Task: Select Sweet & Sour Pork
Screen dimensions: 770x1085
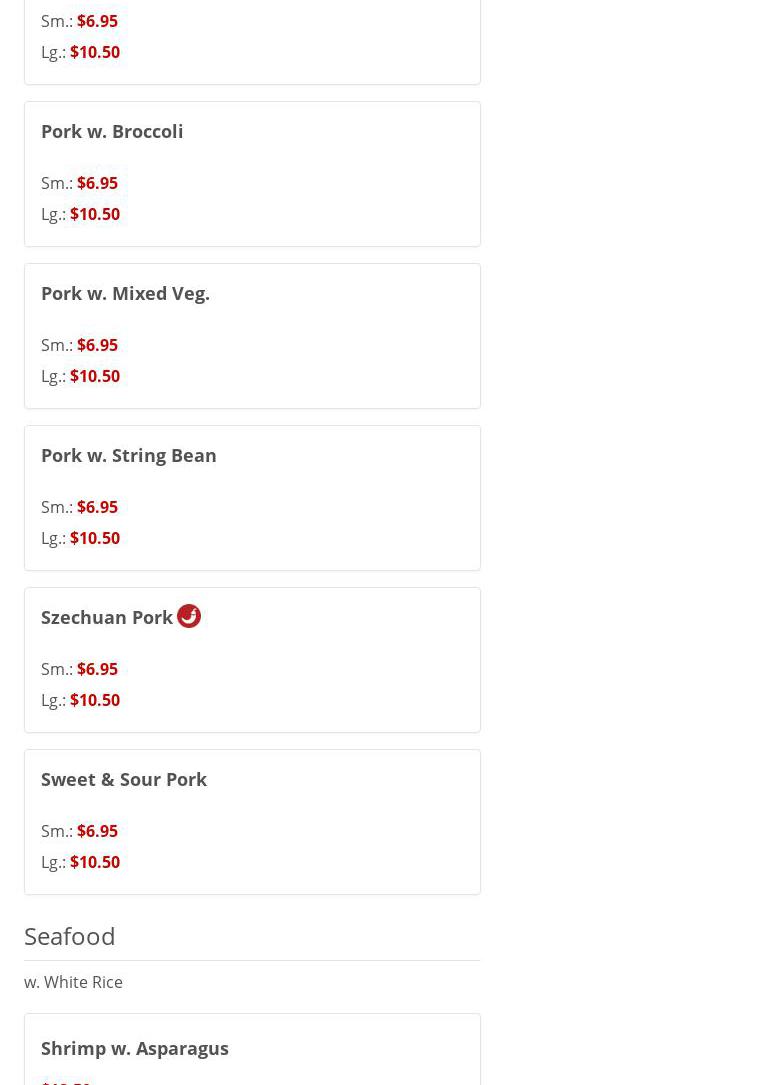Action: [124, 779]
